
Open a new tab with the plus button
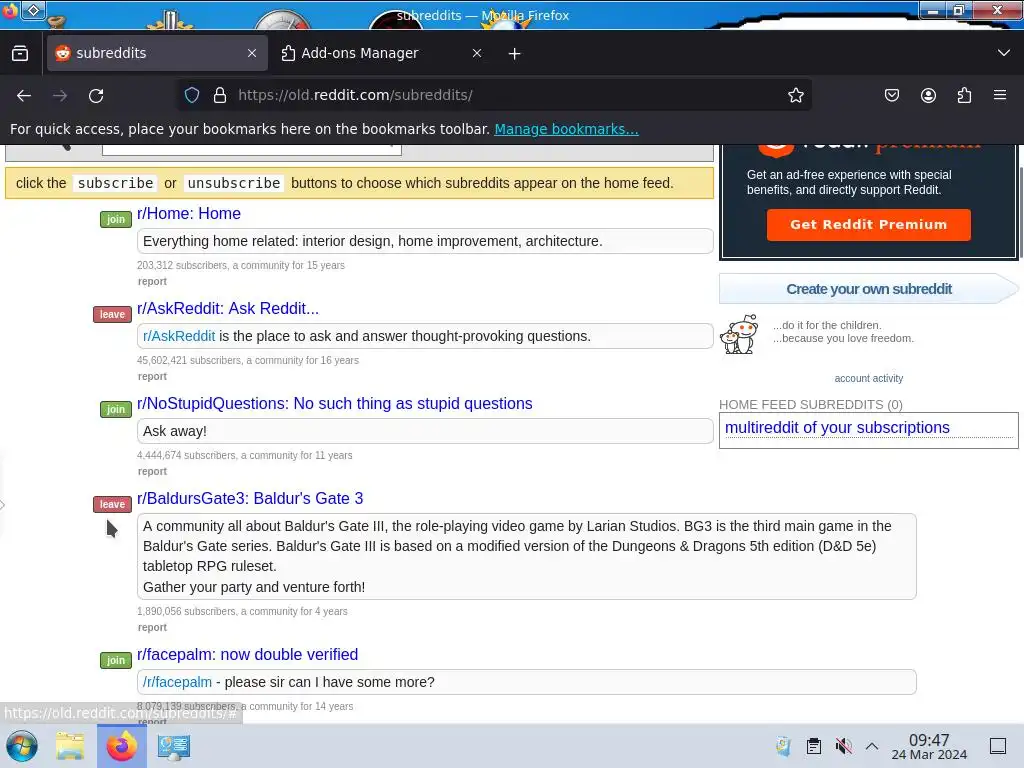coord(515,54)
